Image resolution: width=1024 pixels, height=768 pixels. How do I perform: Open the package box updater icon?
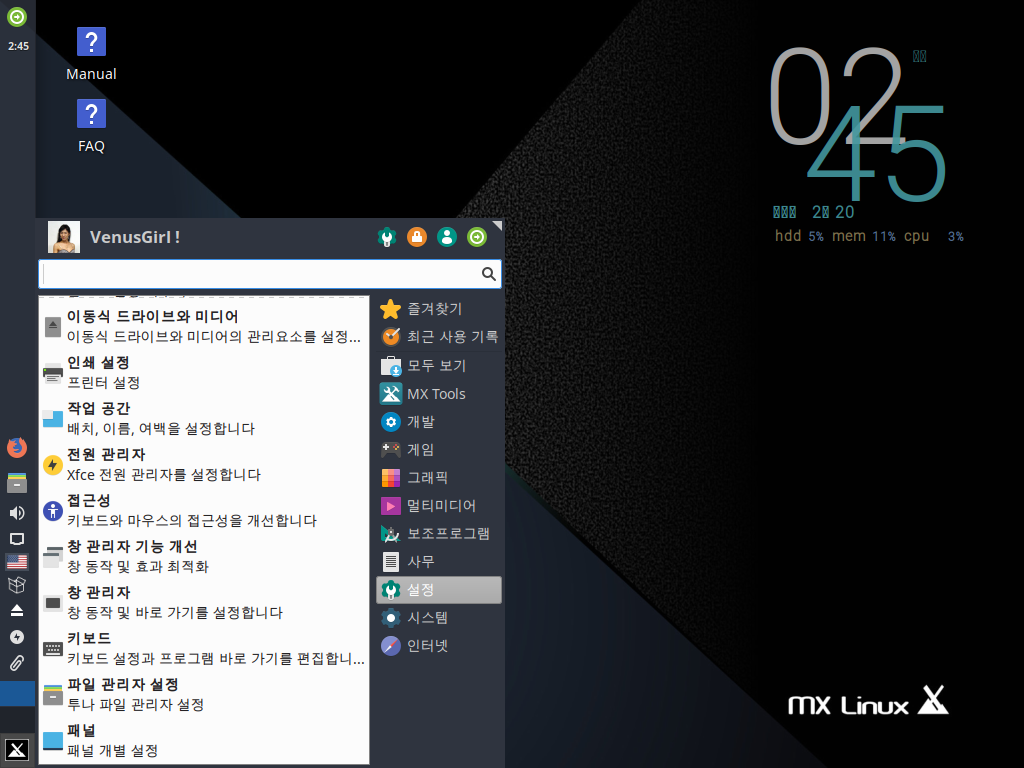[x=17, y=584]
